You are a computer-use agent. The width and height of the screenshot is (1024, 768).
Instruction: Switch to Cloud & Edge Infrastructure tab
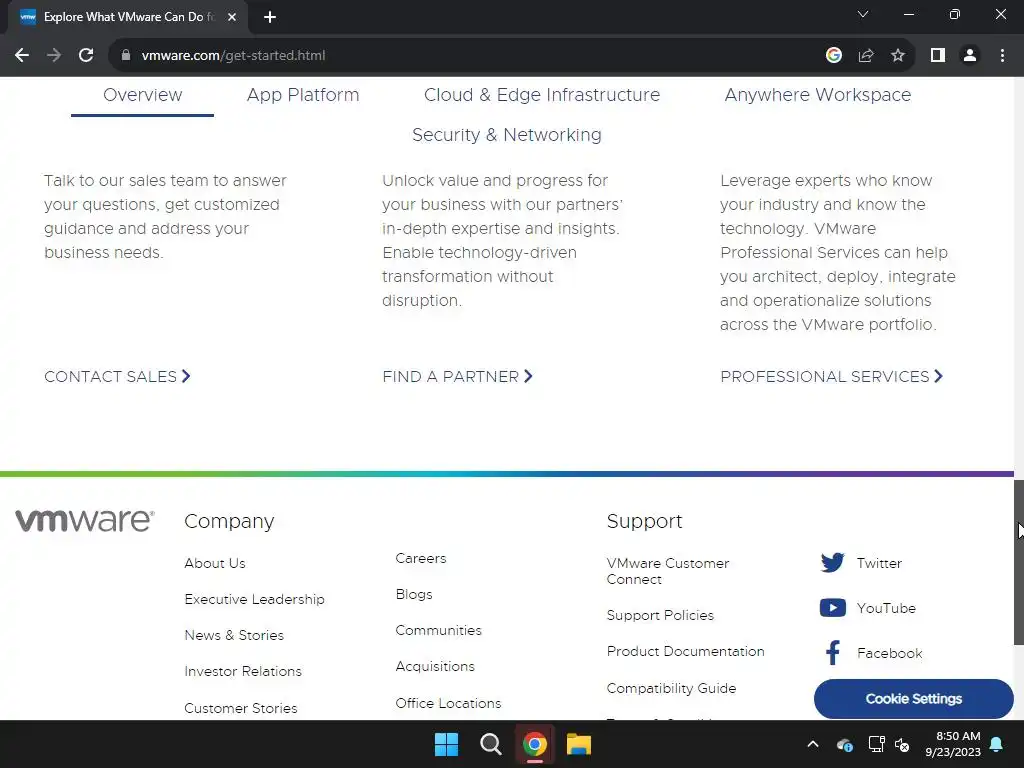pyautogui.click(x=542, y=95)
